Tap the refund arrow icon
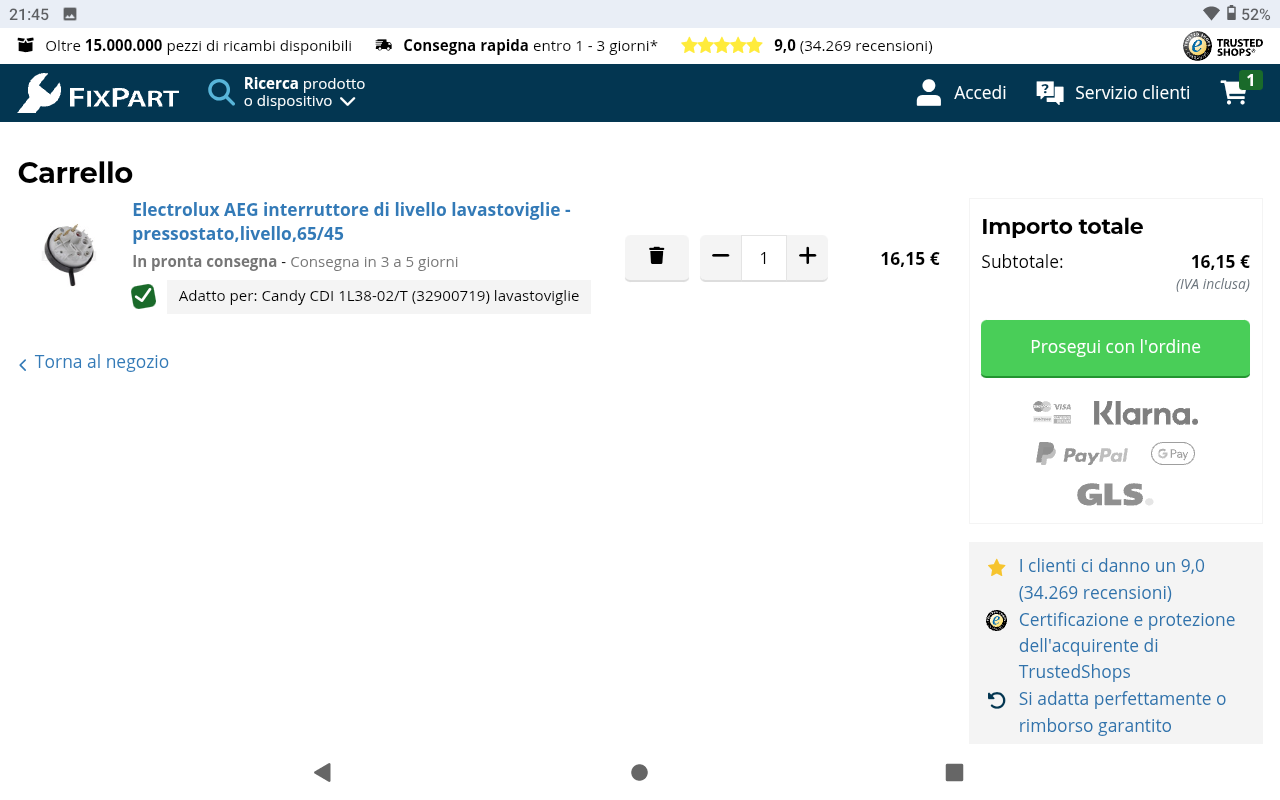This screenshot has height=800, width=1280. (x=996, y=700)
